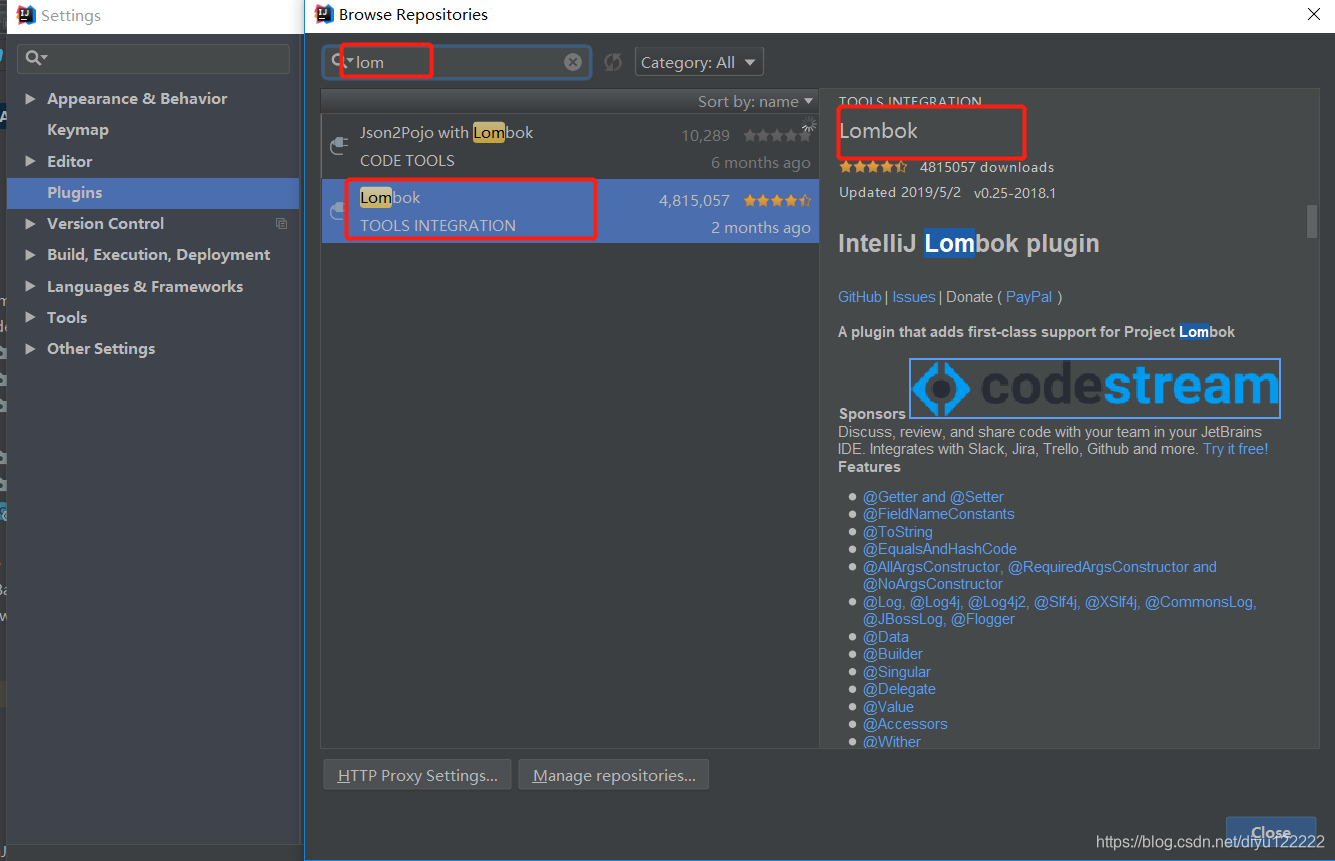Click the plugin search input field

pos(457,62)
